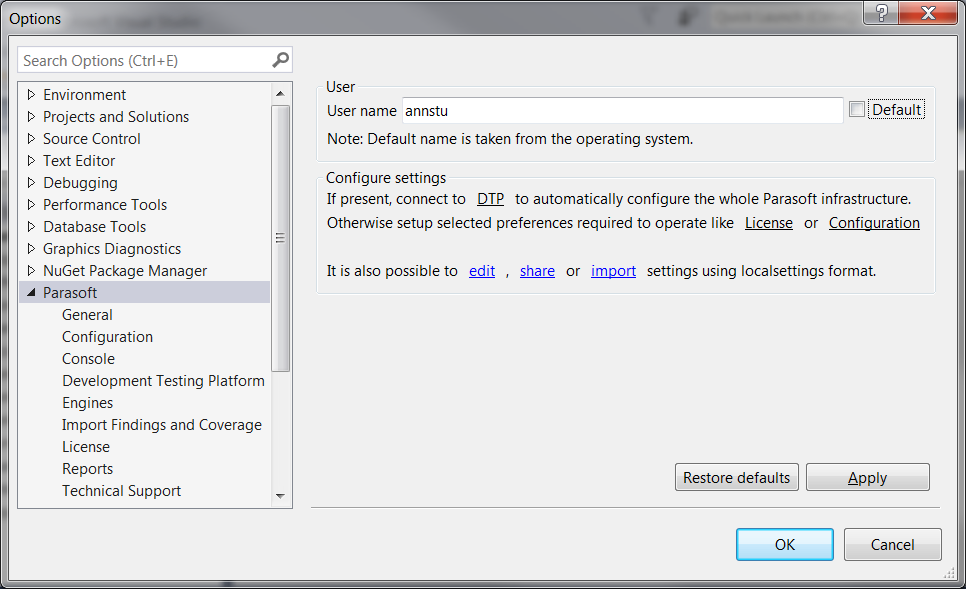This screenshot has width=966, height=589.
Task: Select Configuration in the options tree
Action: (x=107, y=337)
